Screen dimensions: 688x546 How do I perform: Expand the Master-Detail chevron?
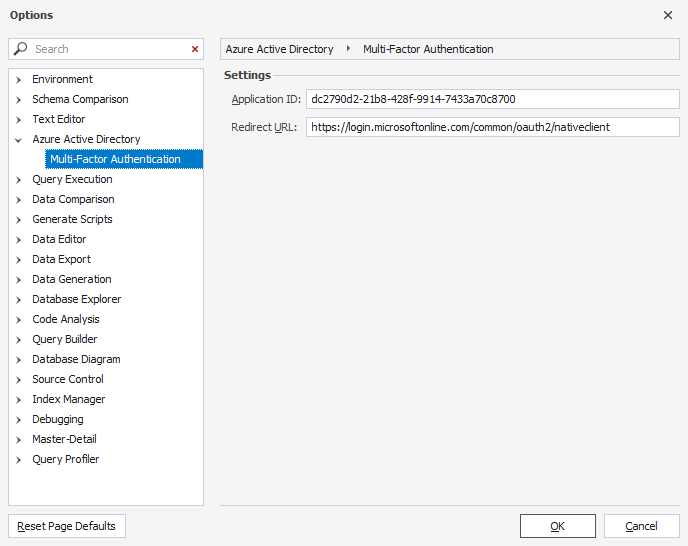[x=18, y=440]
